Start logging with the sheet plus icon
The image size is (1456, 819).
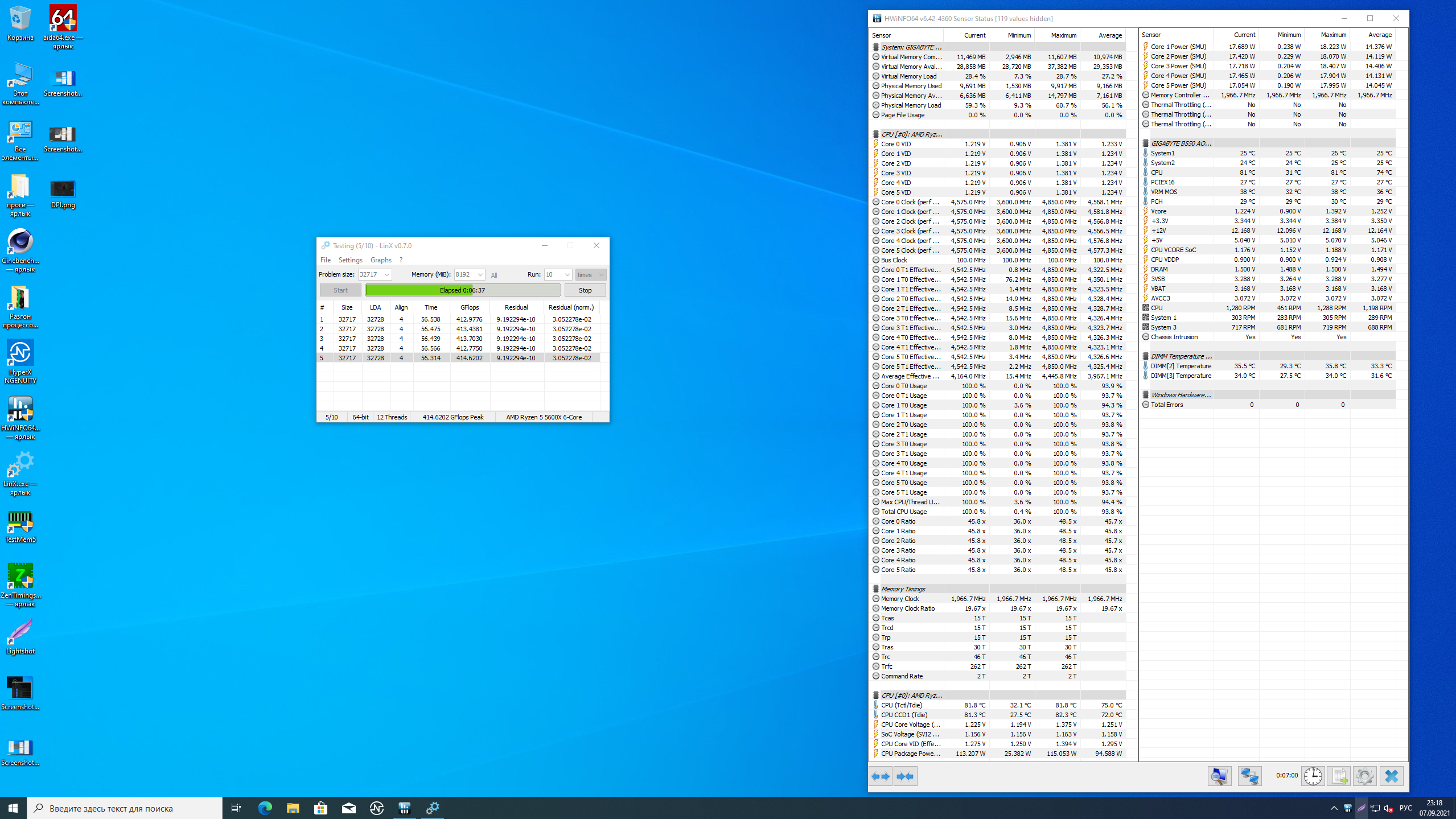click(1339, 776)
